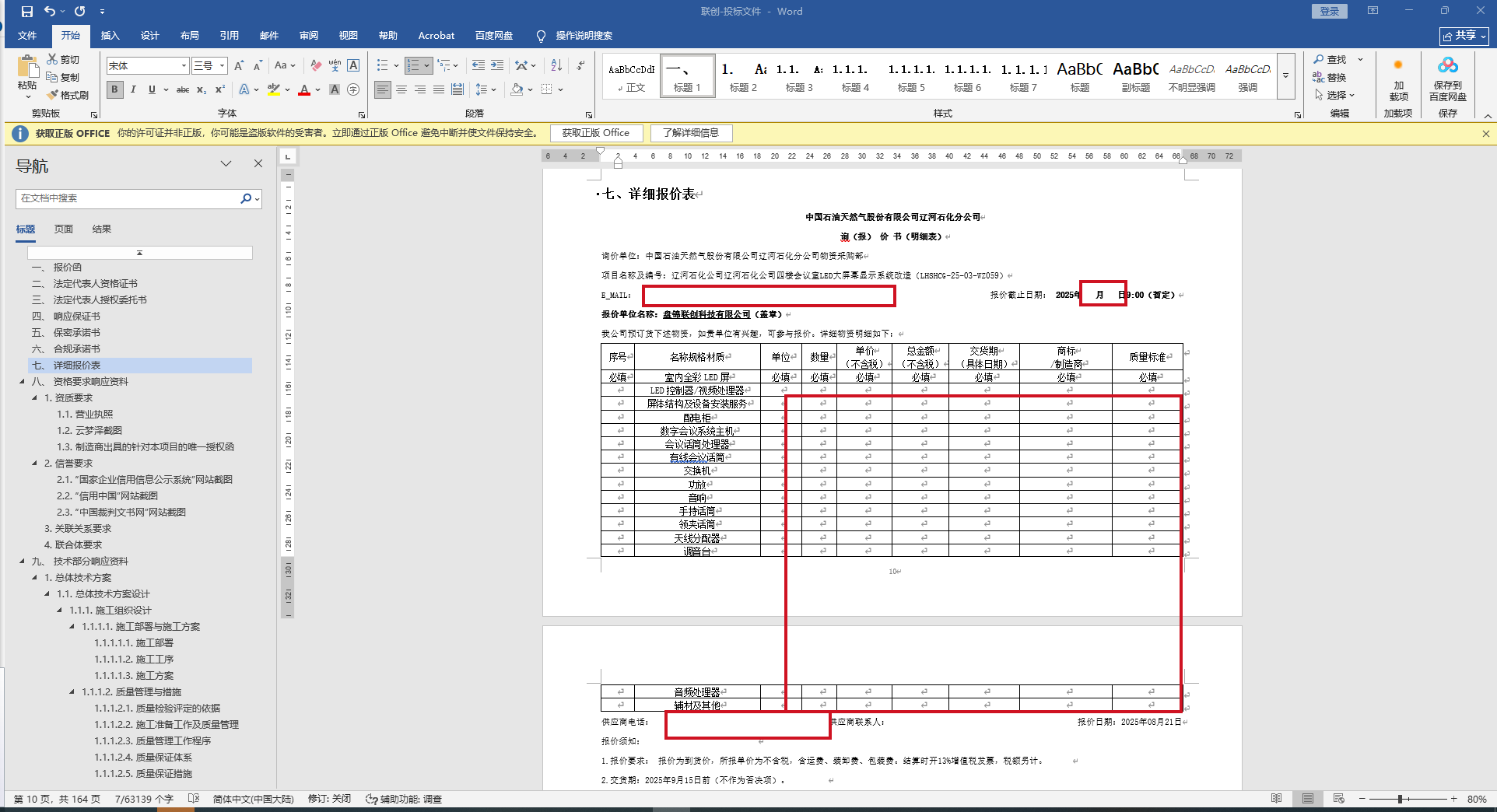Open the enclosed character tool
1497x812 pixels.
point(353,89)
